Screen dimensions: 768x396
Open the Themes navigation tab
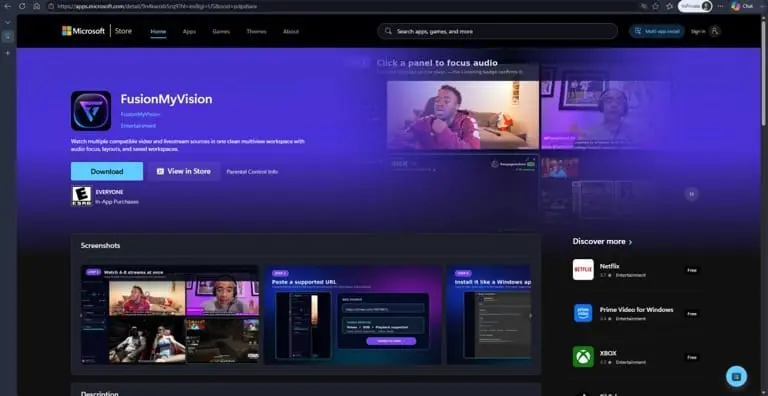256,31
